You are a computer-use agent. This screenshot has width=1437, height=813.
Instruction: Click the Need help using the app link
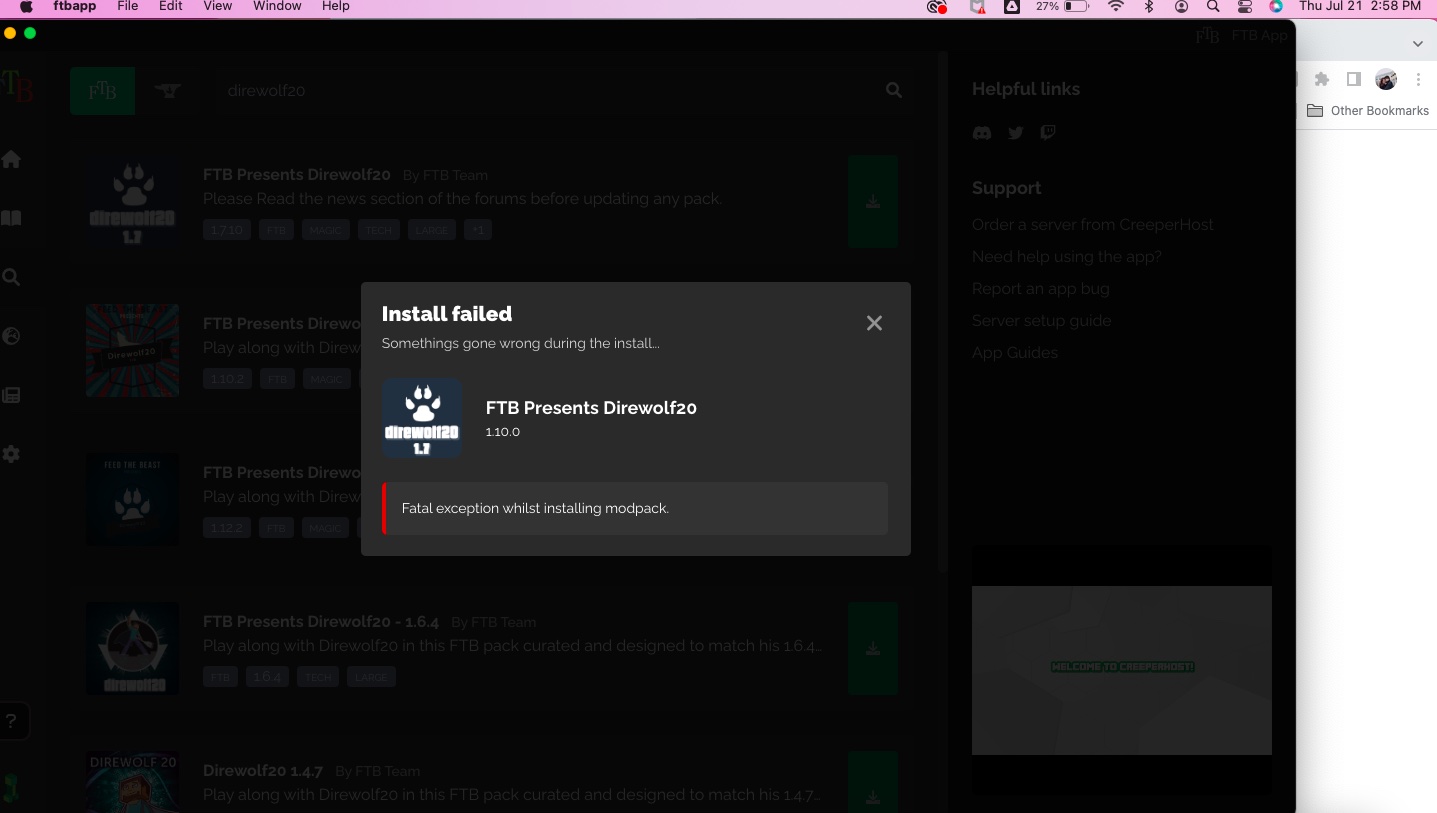[1066, 256]
